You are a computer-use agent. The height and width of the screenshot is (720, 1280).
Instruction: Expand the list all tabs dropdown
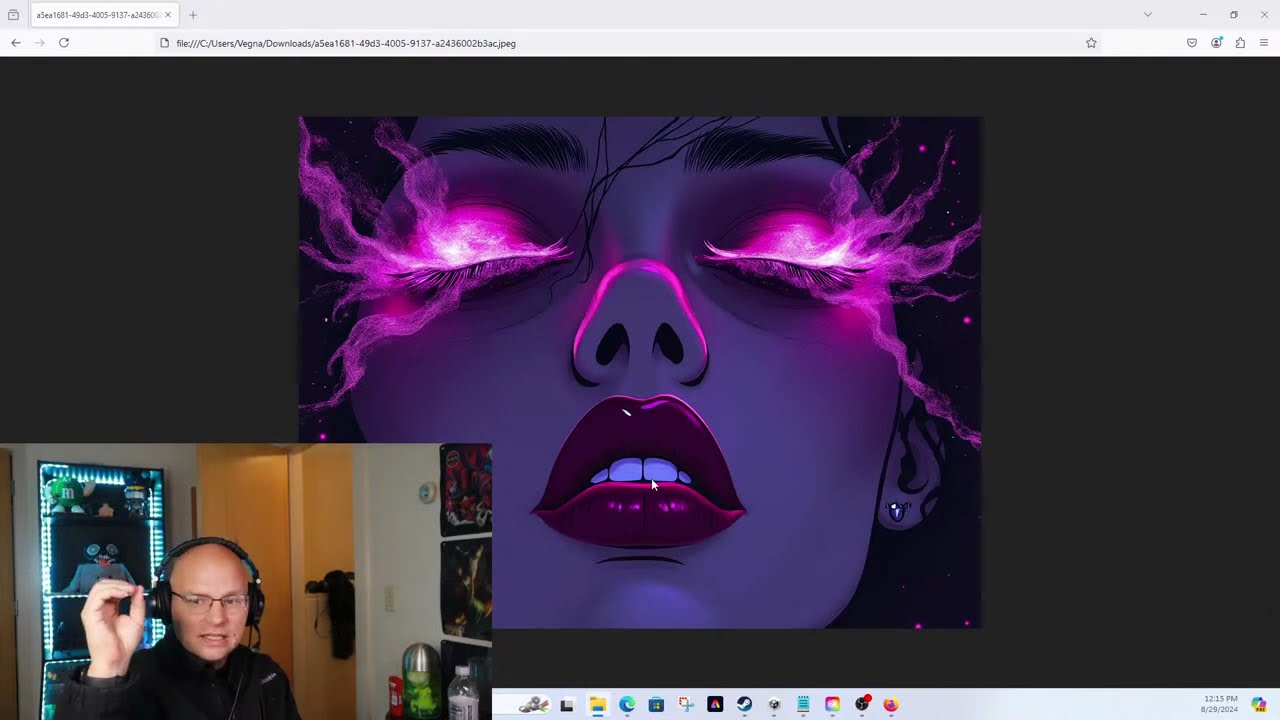1148,15
